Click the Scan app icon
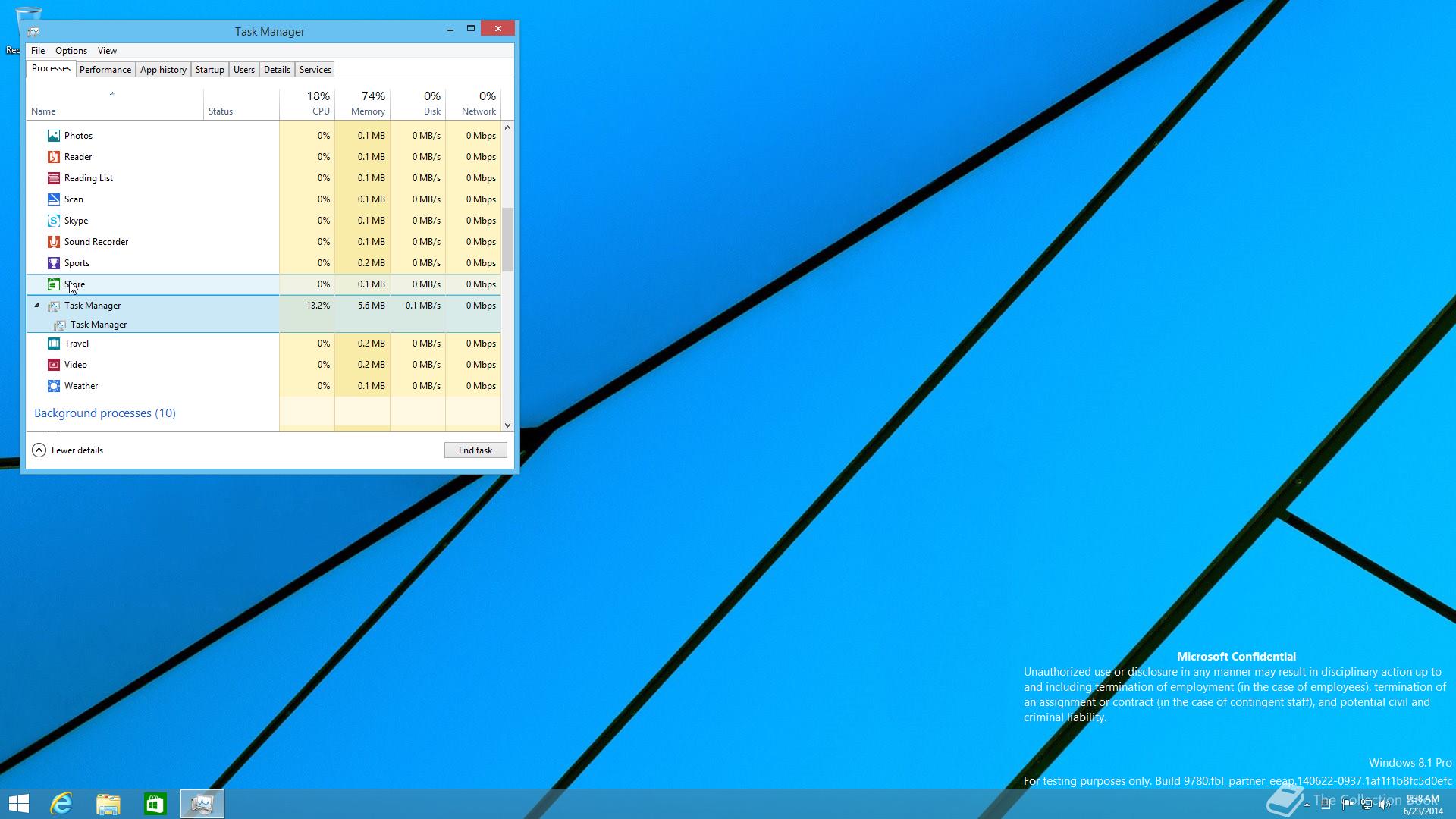The image size is (1456, 819). (53, 199)
